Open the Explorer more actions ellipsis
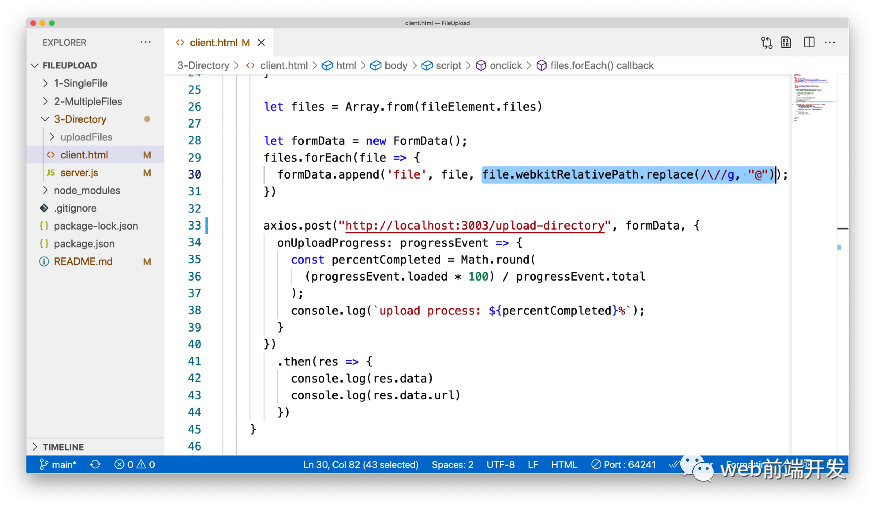Screen dimensions: 875x508 [146, 42]
